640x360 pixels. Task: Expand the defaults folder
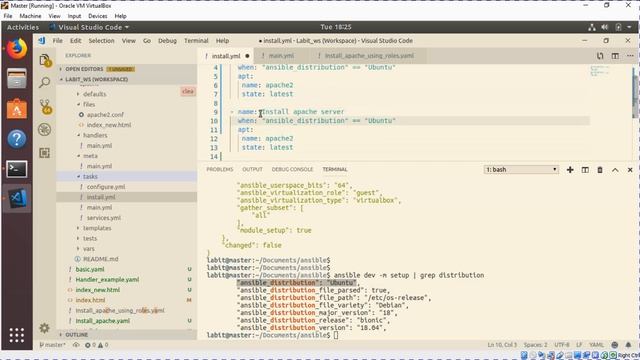[94, 94]
